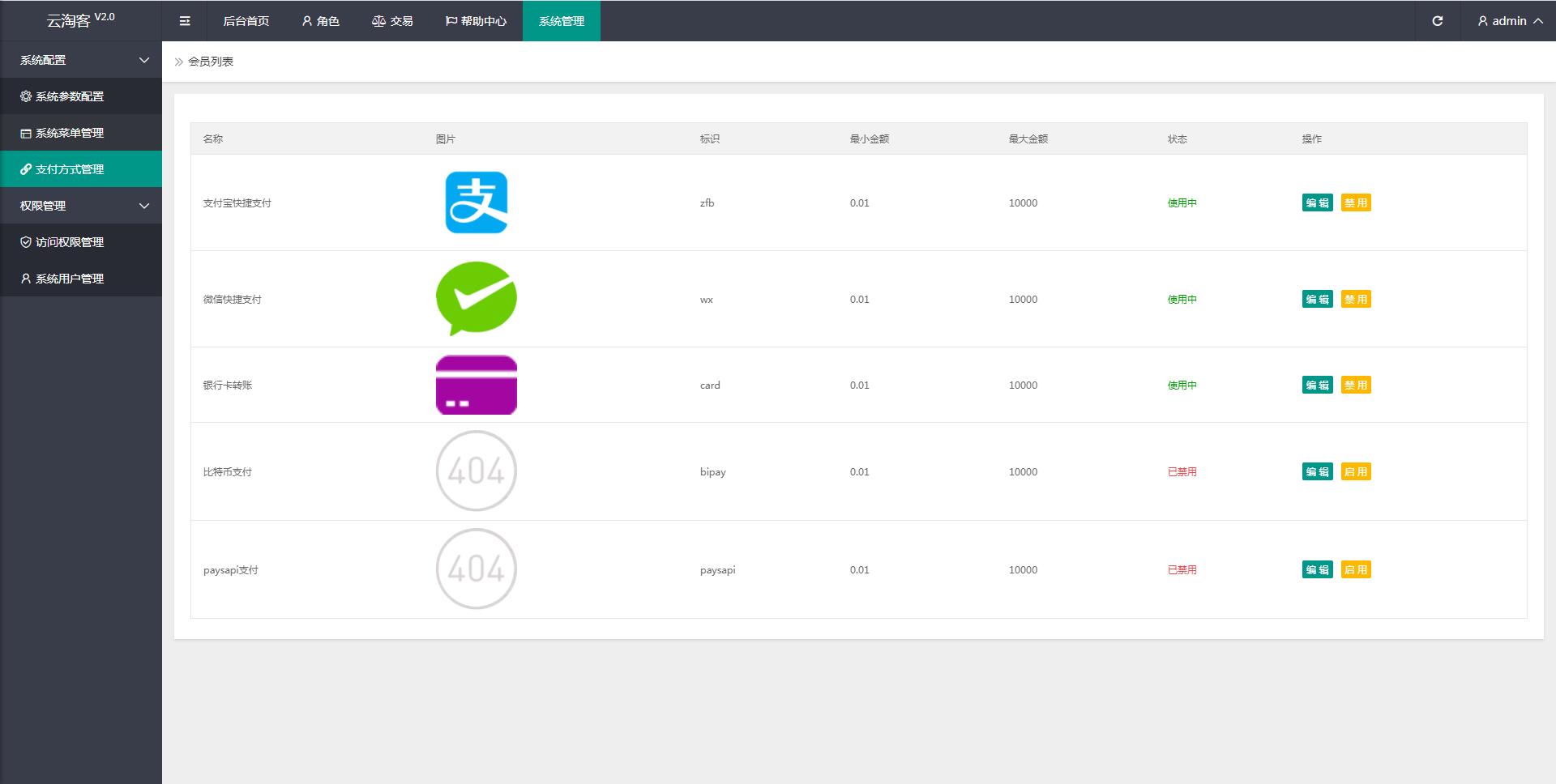Click the 404 placeholder for bipay

(477, 471)
